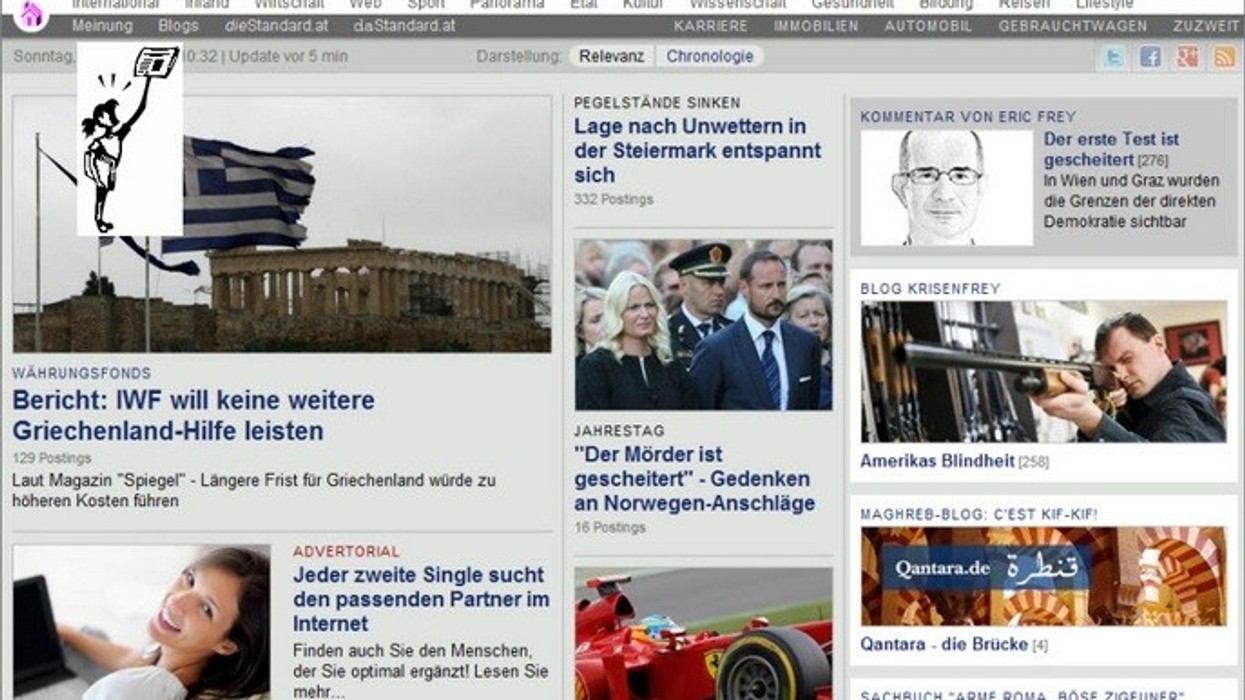Open the Twitter share icon
The image size is (1245, 700).
[1113, 57]
